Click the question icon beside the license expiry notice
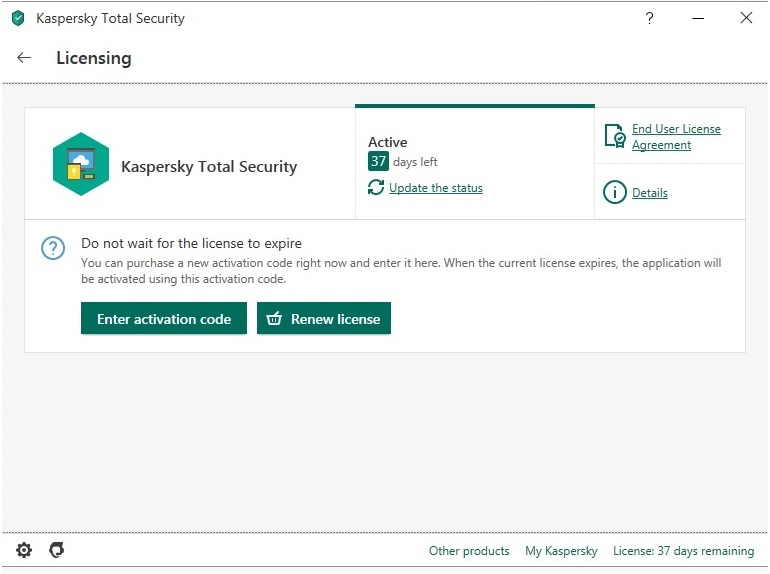 [x=52, y=248]
